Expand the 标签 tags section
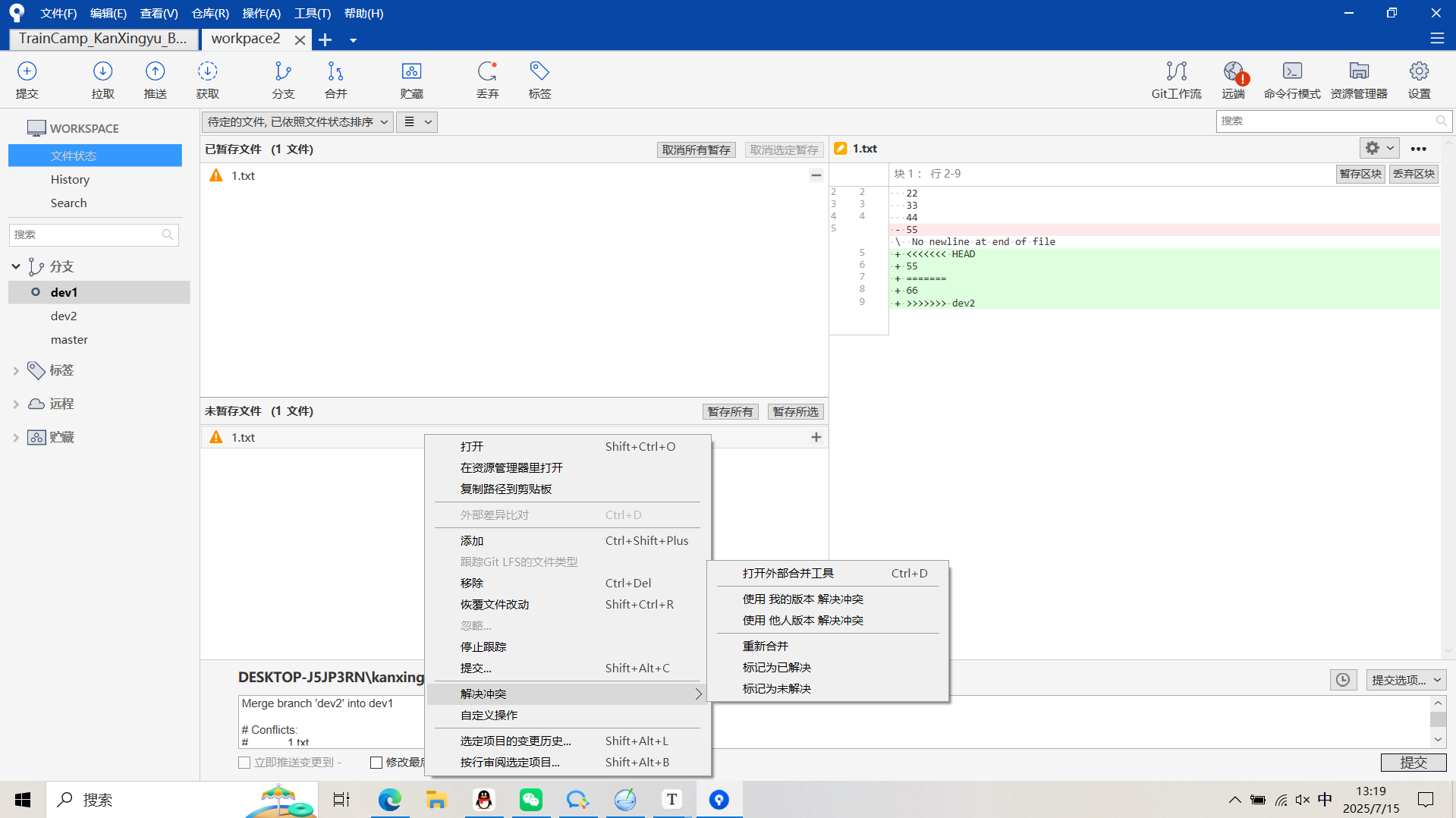Viewport: 1456px width, 818px height. click(x=16, y=370)
